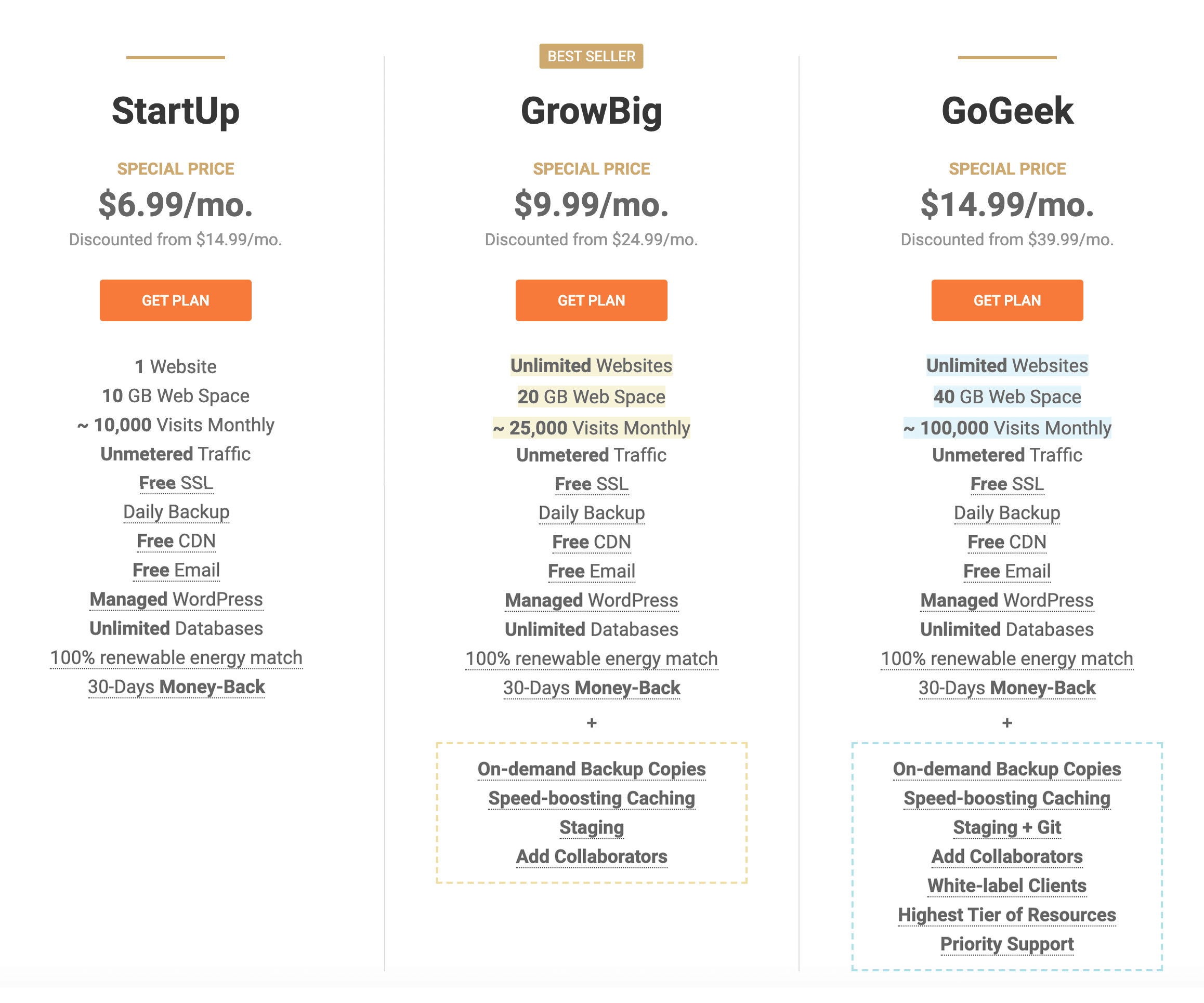This screenshot has height=1003, width=1204.
Task: Click GET PLAN under GrowBig
Action: pyautogui.click(x=591, y=300)
